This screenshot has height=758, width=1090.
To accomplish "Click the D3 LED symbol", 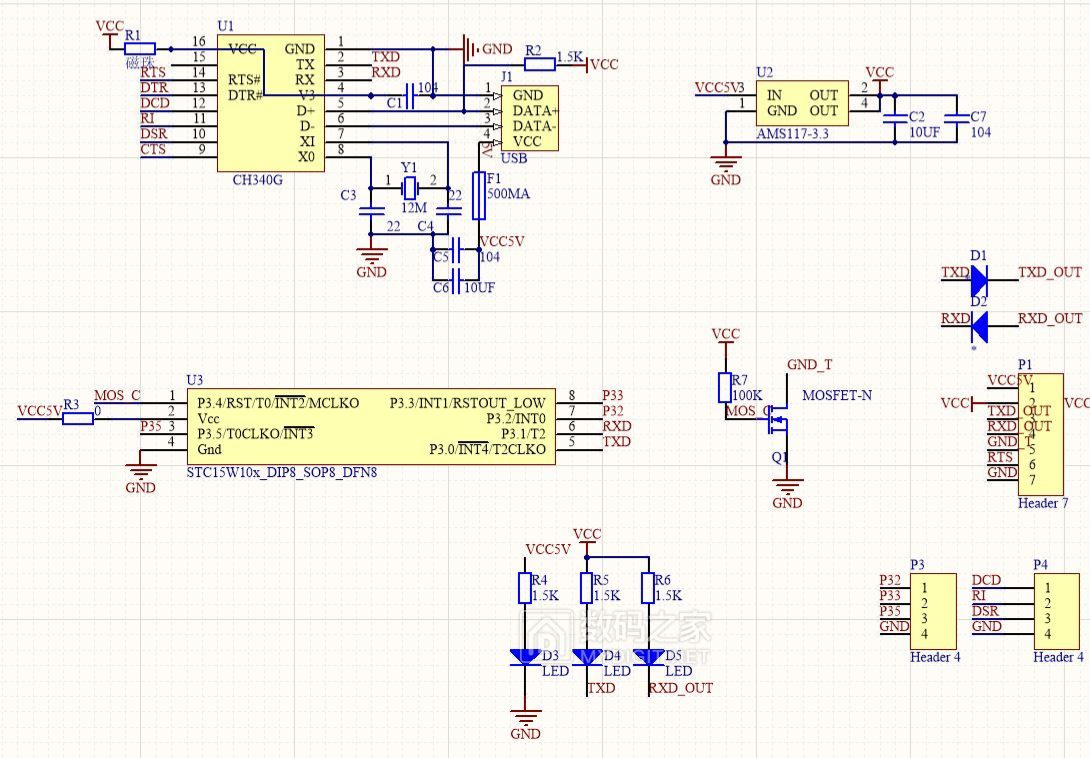I will coord(525,657).
